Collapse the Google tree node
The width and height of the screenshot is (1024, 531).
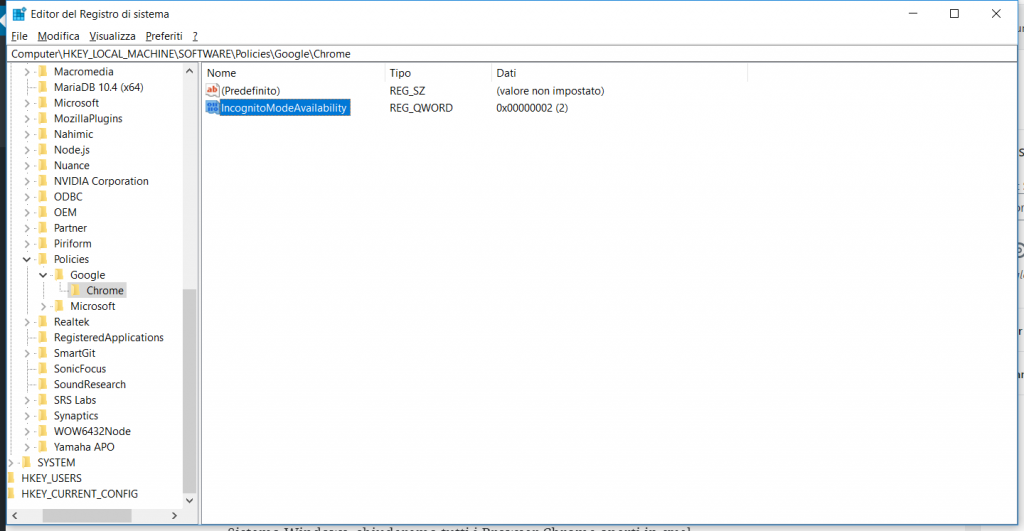[43, 275]
